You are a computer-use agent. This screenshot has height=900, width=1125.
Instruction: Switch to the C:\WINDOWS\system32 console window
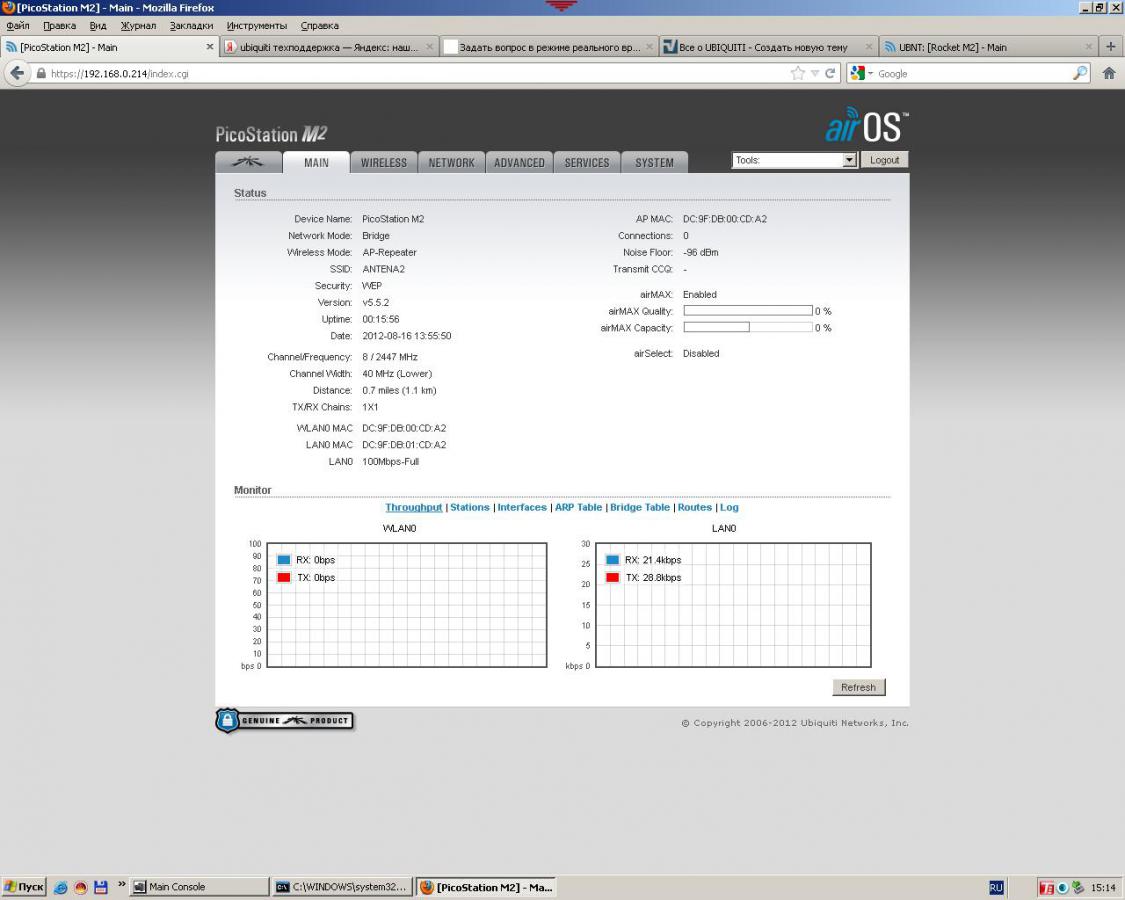click(343, 887)
